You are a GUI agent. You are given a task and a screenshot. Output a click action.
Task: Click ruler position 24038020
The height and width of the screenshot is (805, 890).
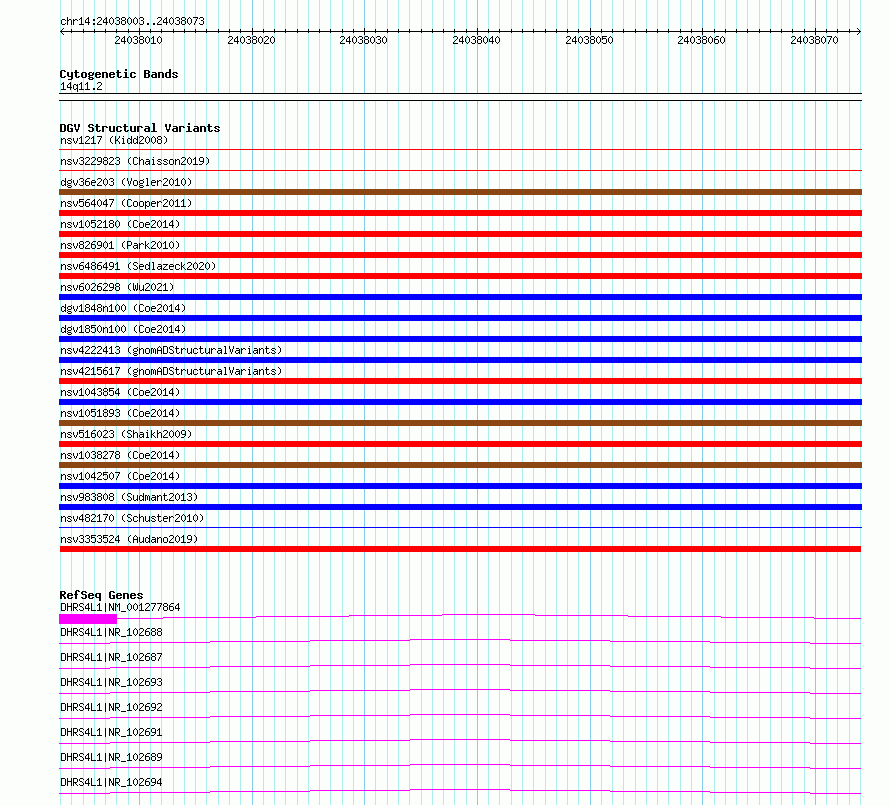click(251, 40)
